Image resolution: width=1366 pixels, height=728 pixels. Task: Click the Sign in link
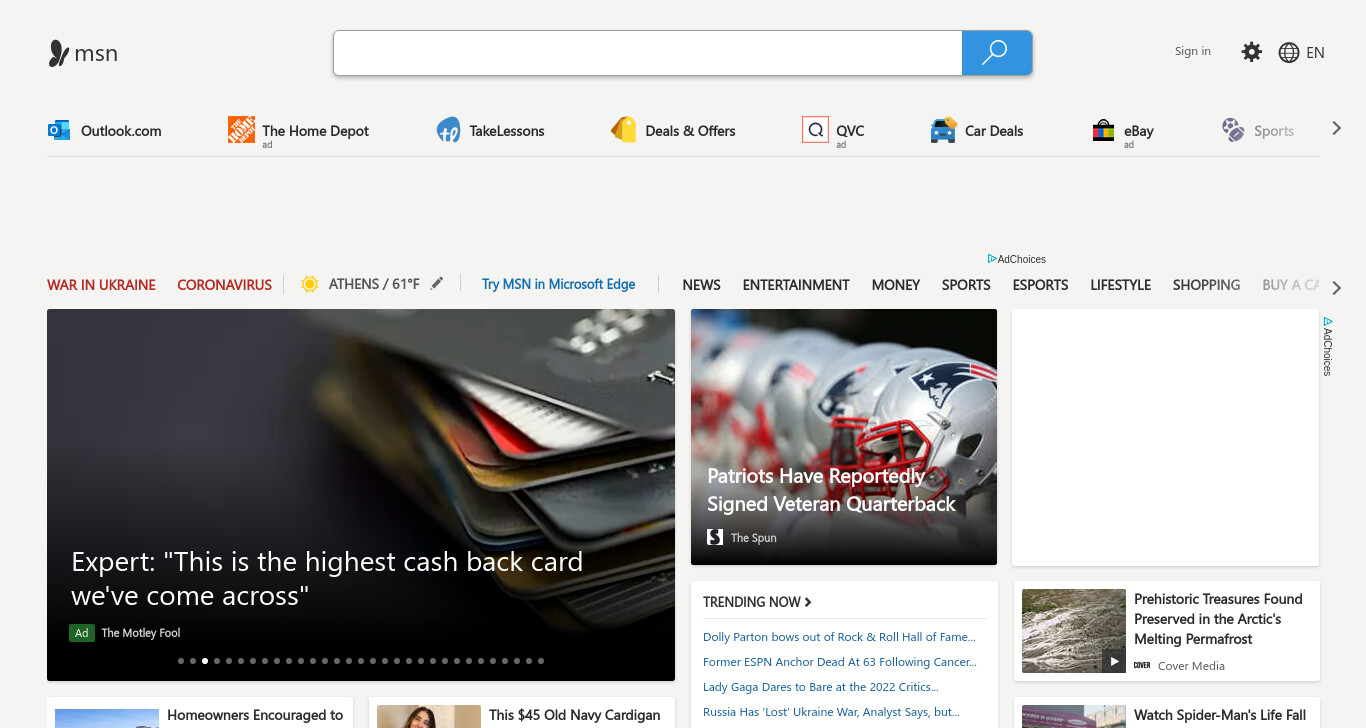pos(1192,51)
